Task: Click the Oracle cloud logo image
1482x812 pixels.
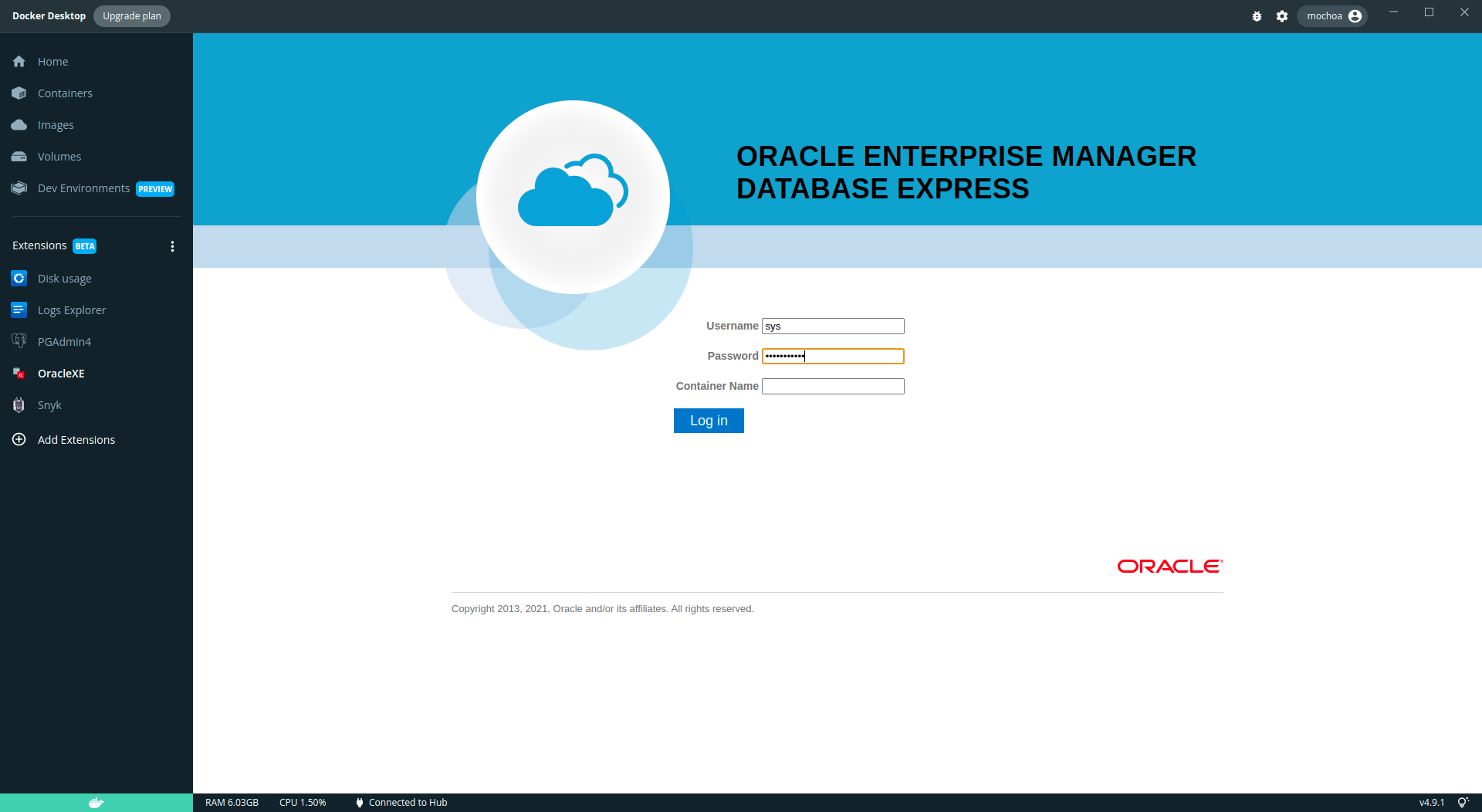Action: pyautogui.click(x=573, y=198)
